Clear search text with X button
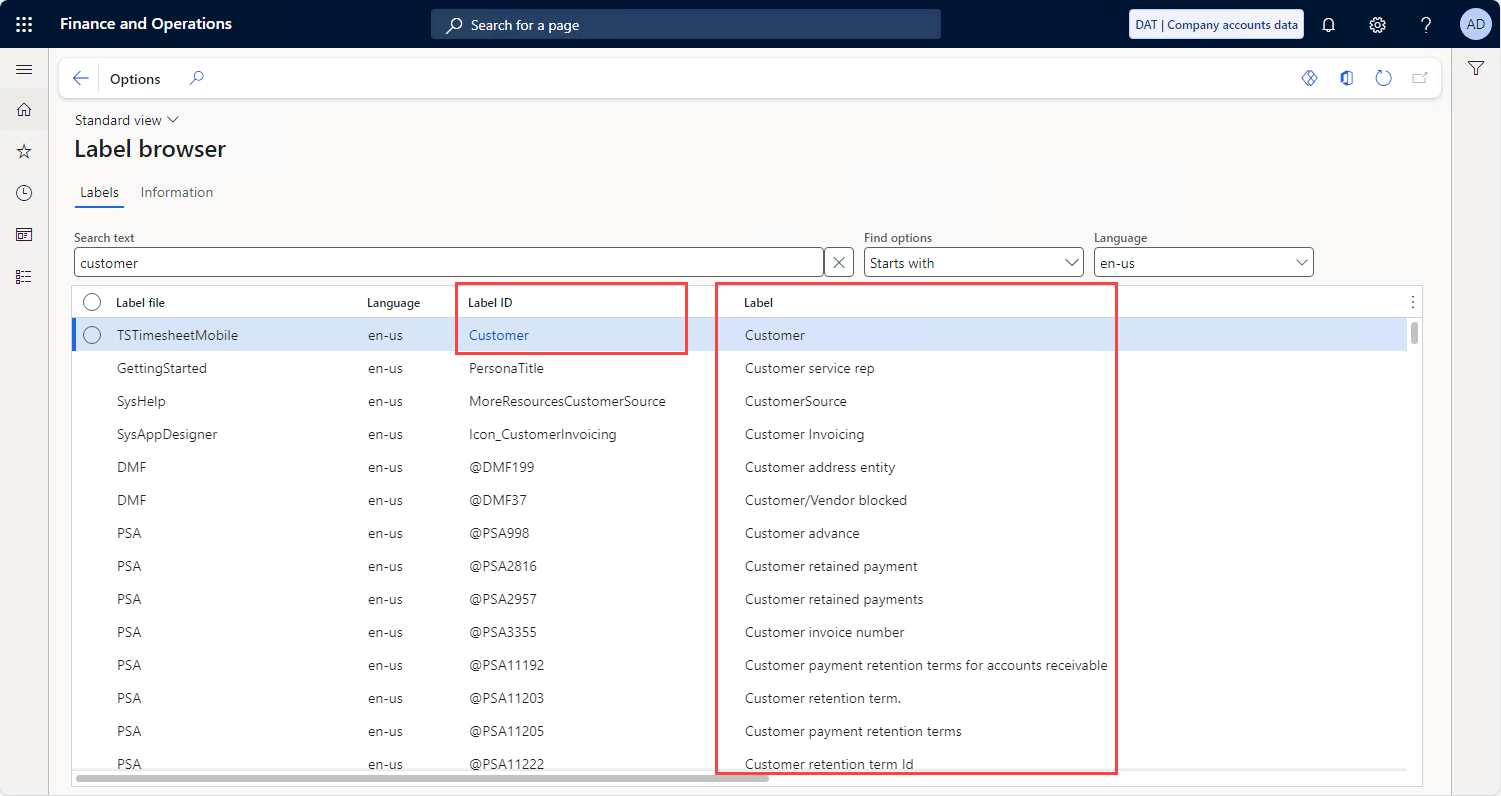The width and height of the screenshot is (1501, 796). click(x=839, y=263)
